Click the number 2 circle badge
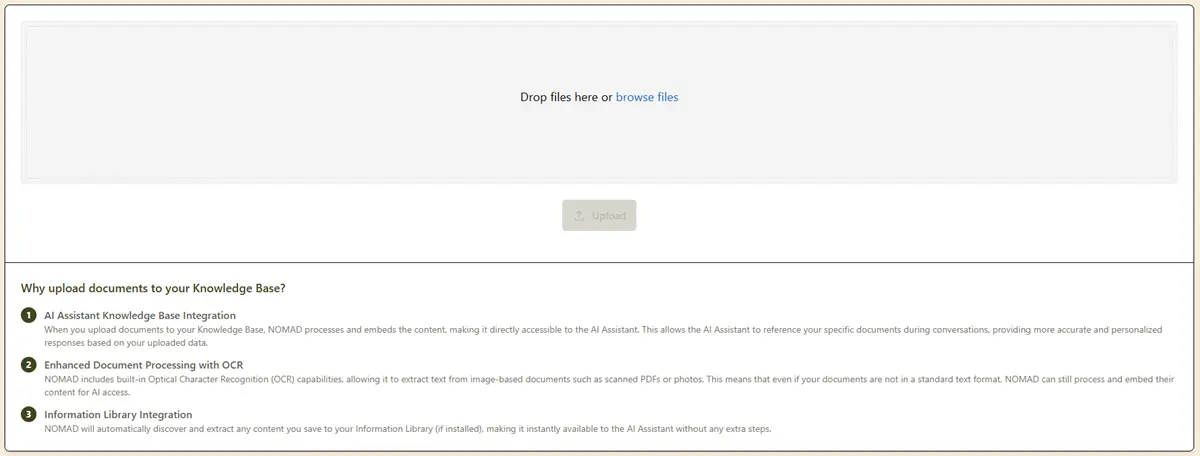Viewport: 1200px width, 456px height. (29, 365)
